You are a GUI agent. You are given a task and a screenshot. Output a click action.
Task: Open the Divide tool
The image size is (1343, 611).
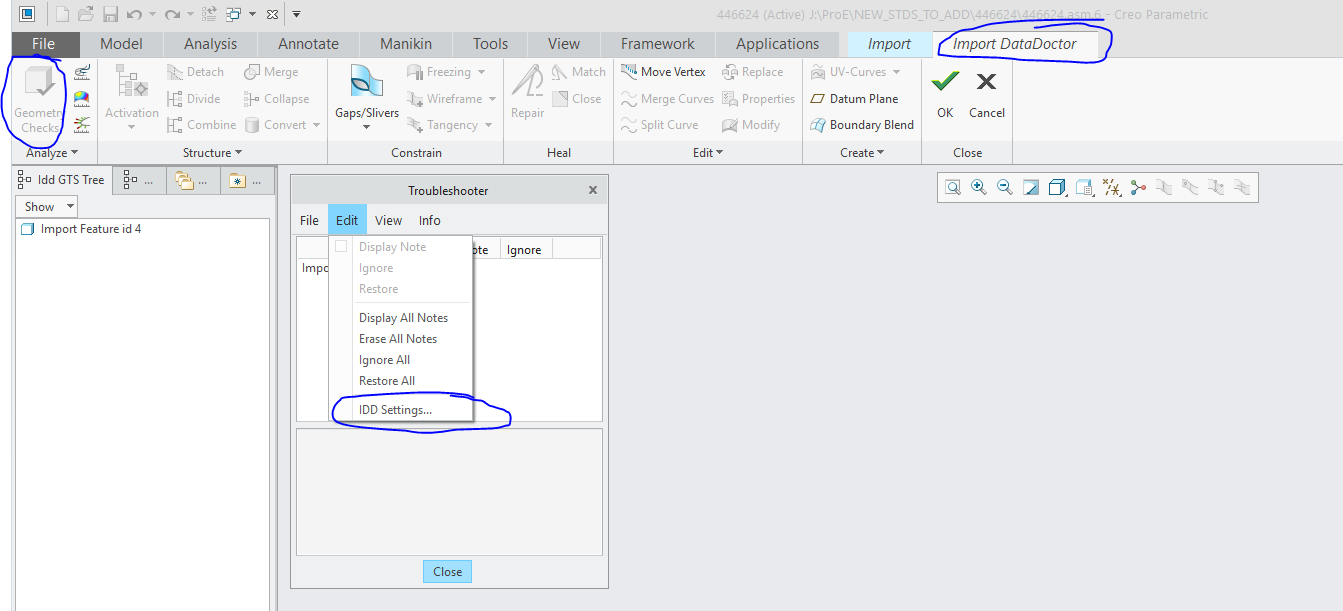click(x=193, y=98)
